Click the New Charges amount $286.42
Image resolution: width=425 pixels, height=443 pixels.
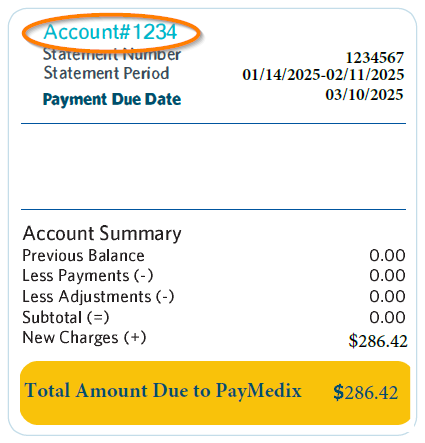(x=378, y=341)
